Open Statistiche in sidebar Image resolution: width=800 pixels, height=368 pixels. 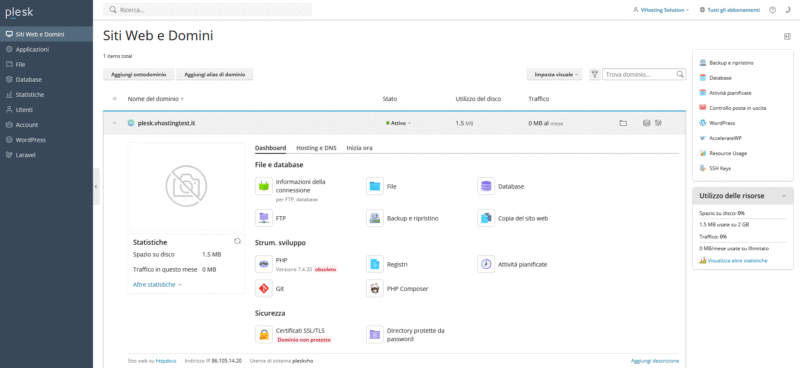(x=46, y=94)
